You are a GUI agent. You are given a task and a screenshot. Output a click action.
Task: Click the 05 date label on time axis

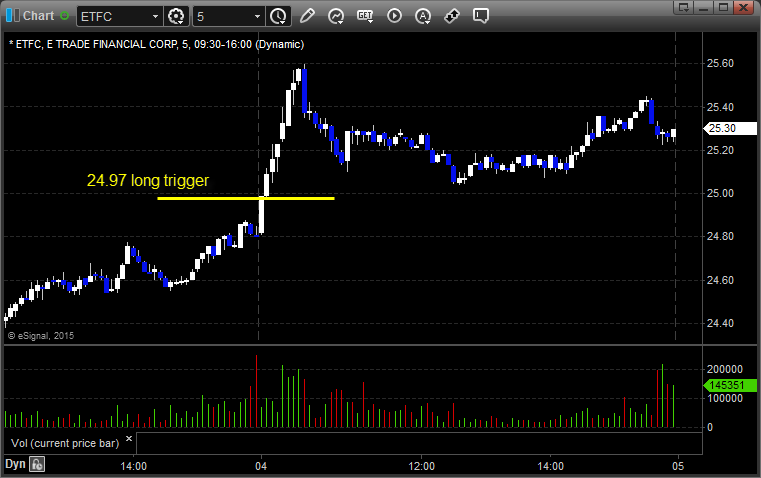[x=678, y=466]
